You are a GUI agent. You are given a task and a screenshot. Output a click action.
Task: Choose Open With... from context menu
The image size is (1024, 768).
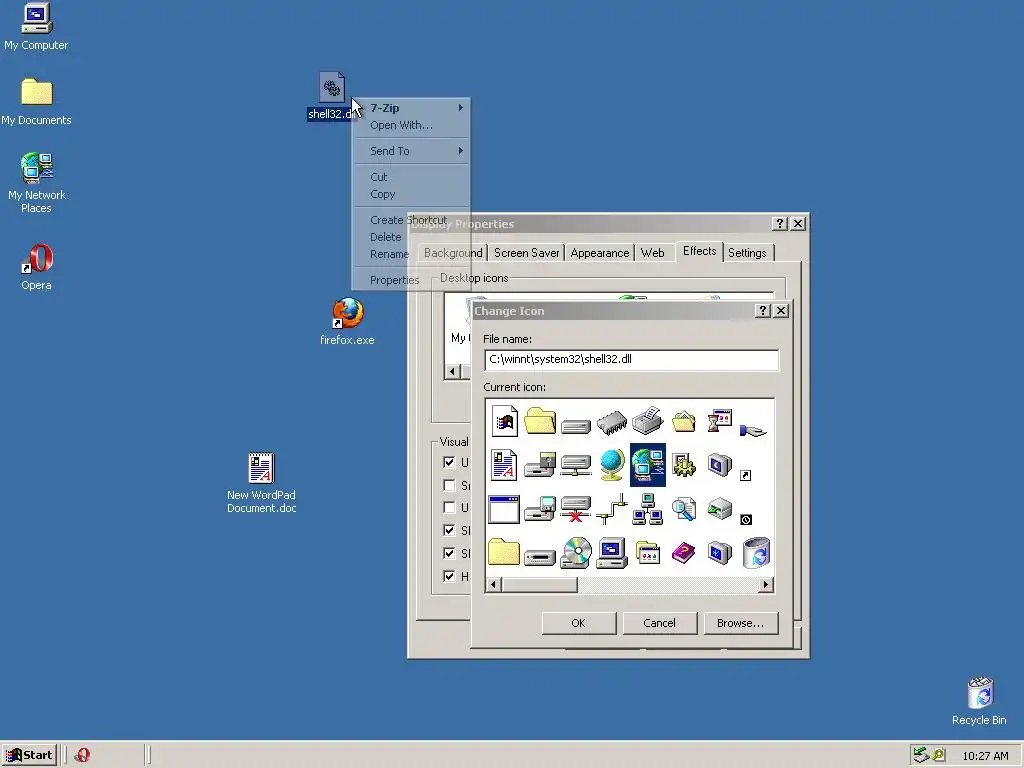pos(411,125)
